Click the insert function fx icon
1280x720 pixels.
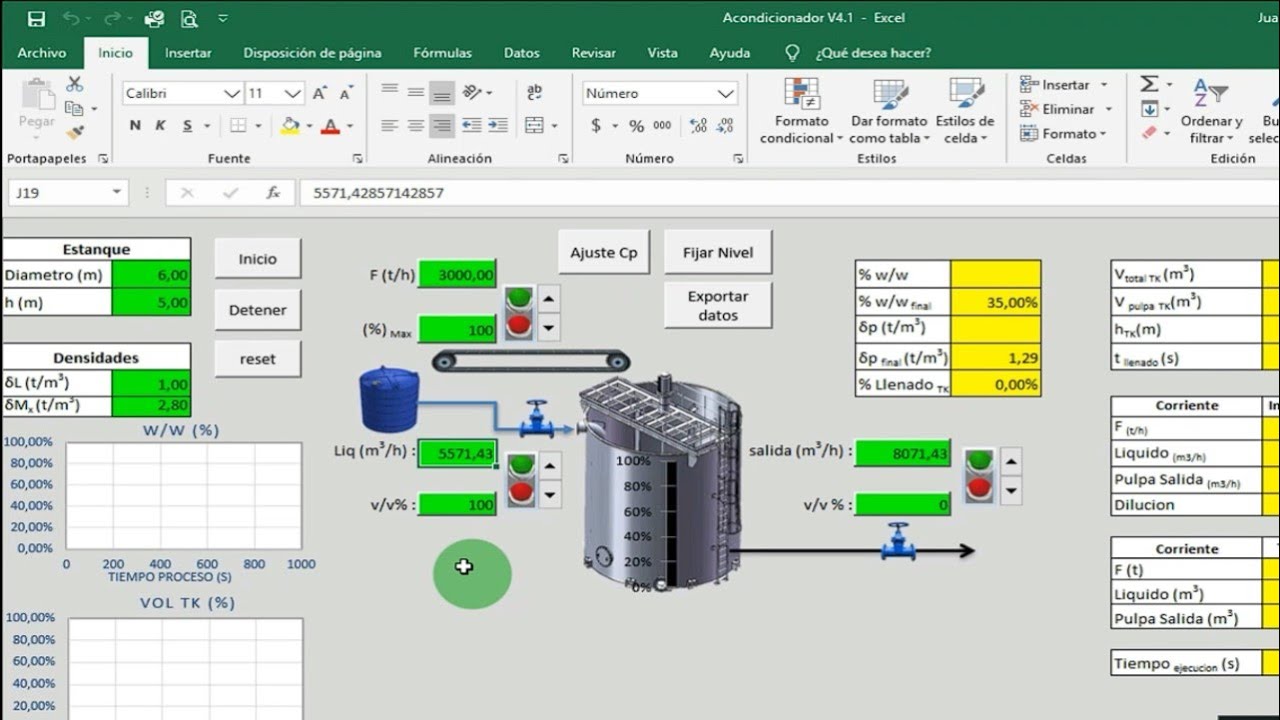(273, 193)
